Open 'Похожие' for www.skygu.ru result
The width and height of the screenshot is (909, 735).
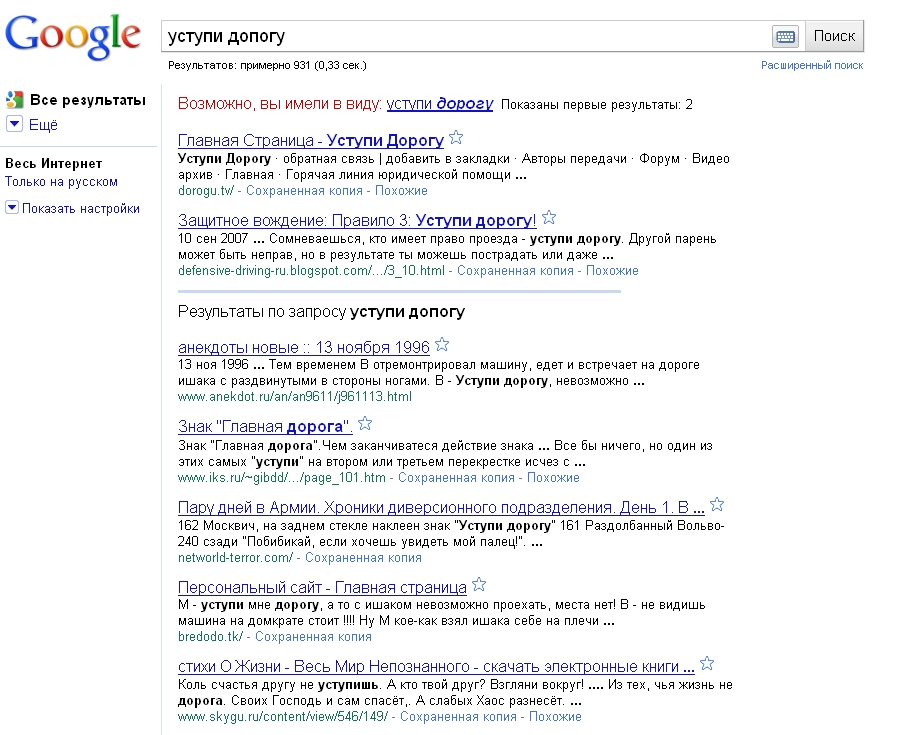click(x=554, y=716)
